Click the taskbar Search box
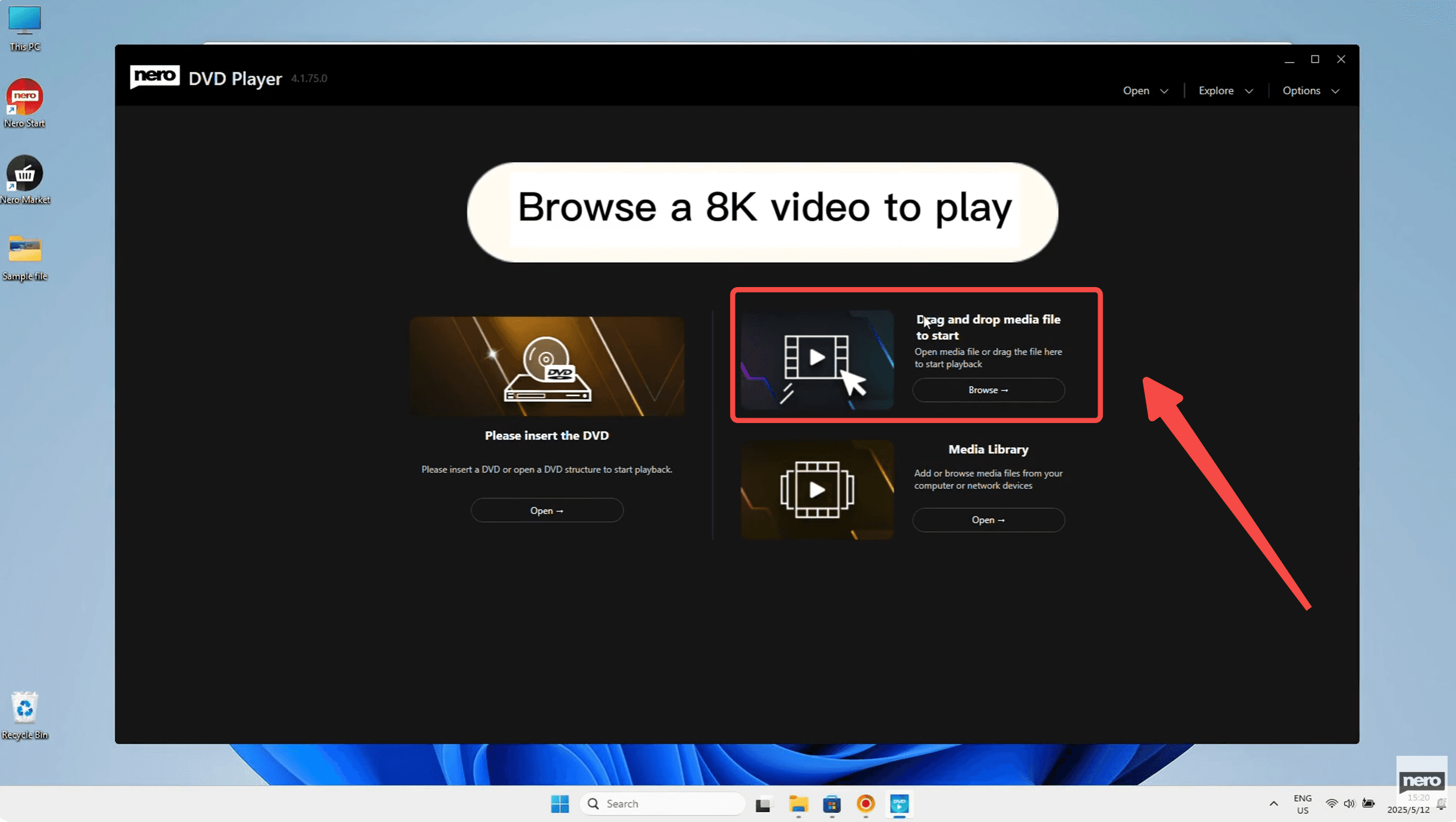 tap(662, 804)
